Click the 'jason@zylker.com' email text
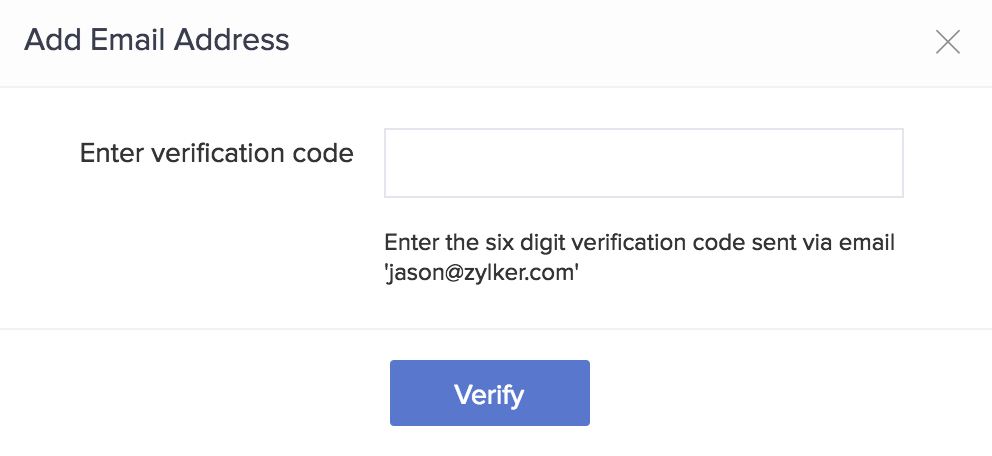 482,273
